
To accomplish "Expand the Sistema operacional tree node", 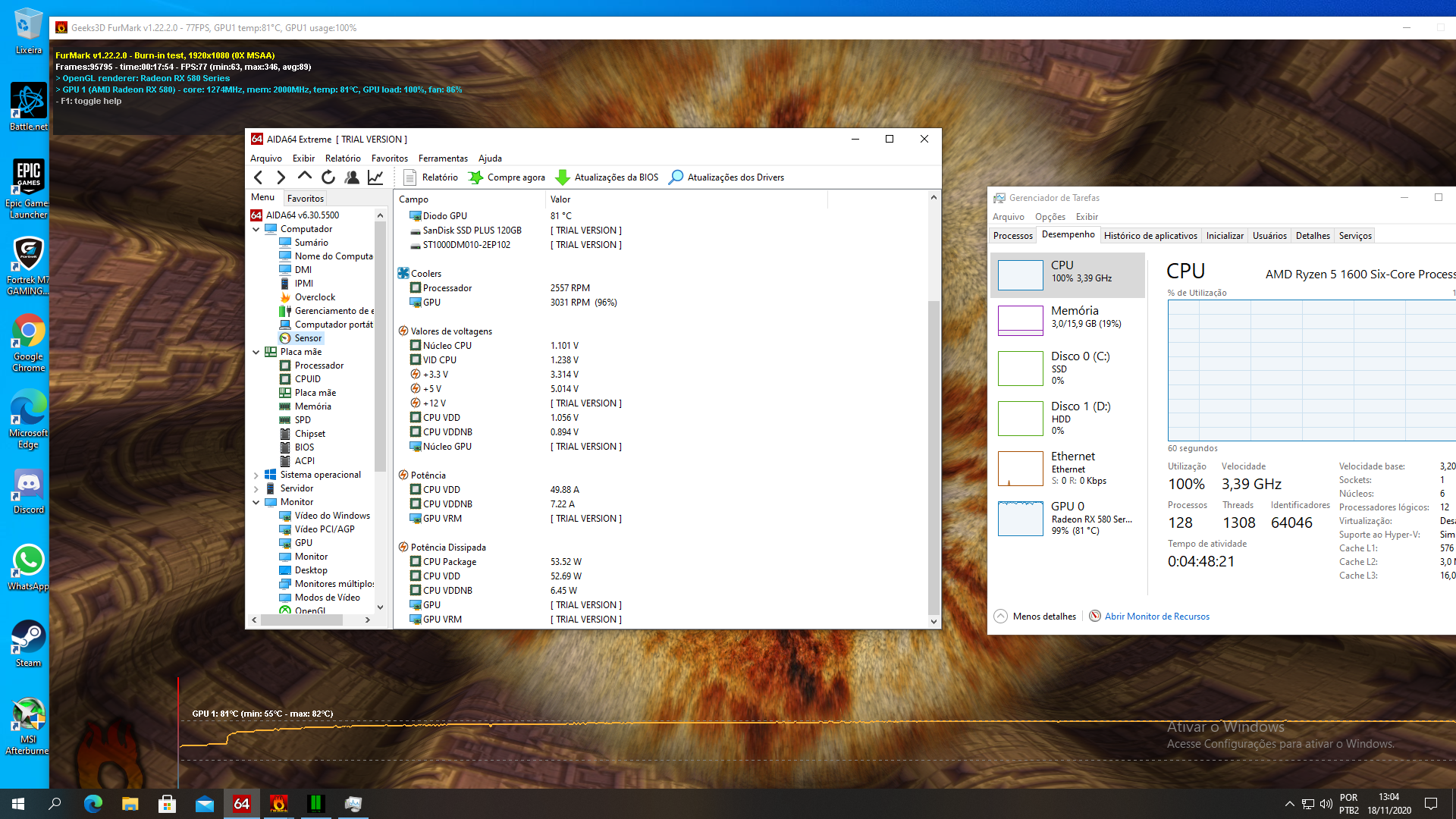I will pos(256,475).
